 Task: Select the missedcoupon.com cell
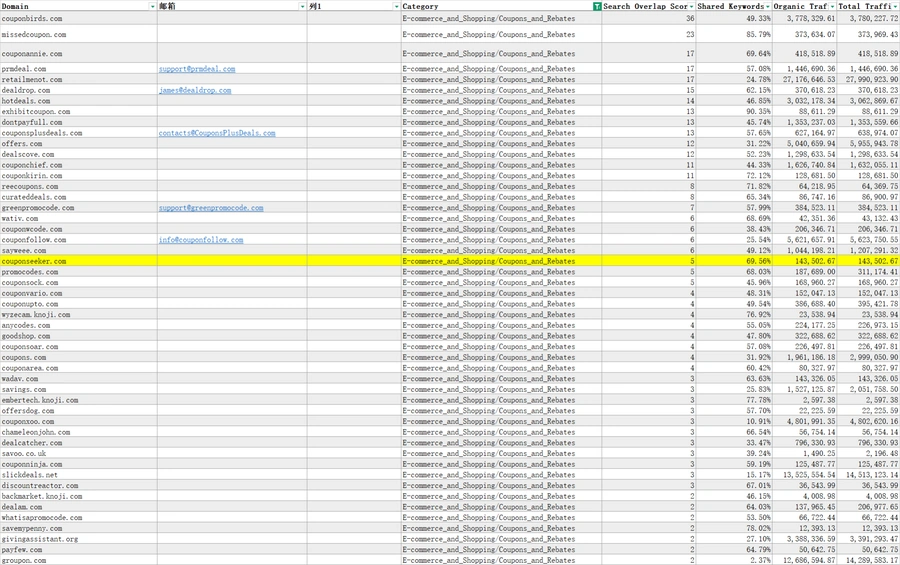coord(79,34)
